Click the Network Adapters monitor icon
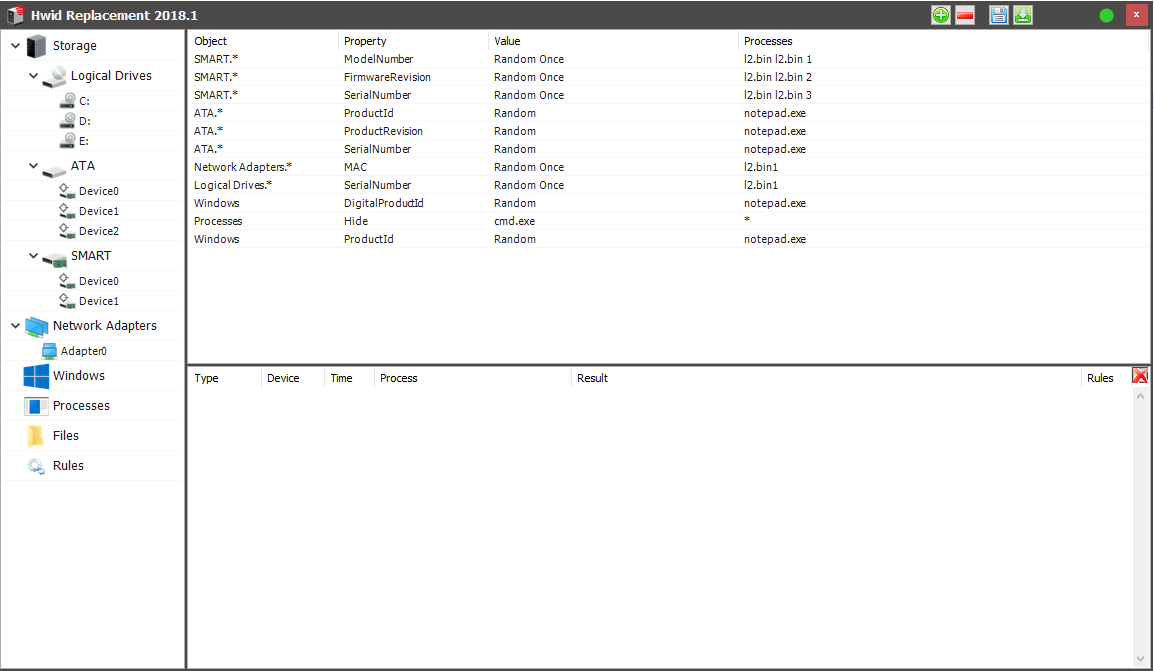1154x671 pixels. coord(36,327)
